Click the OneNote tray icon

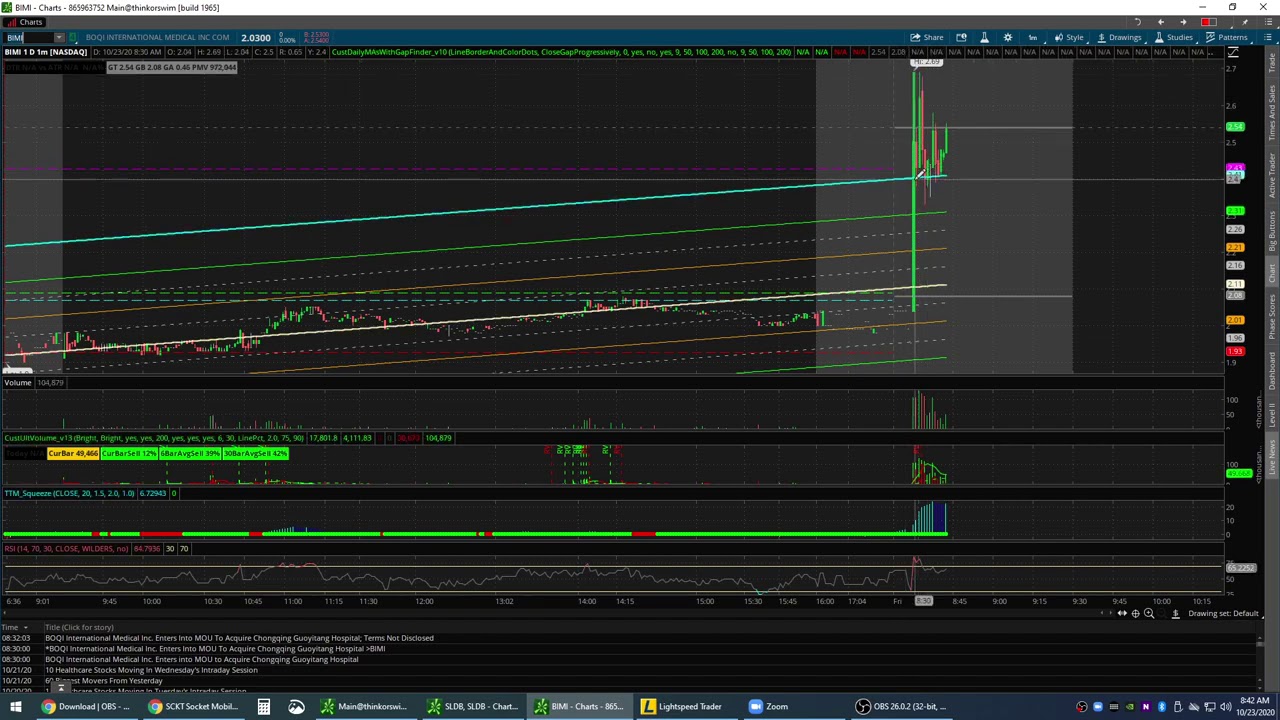(x=1145, y=707)
